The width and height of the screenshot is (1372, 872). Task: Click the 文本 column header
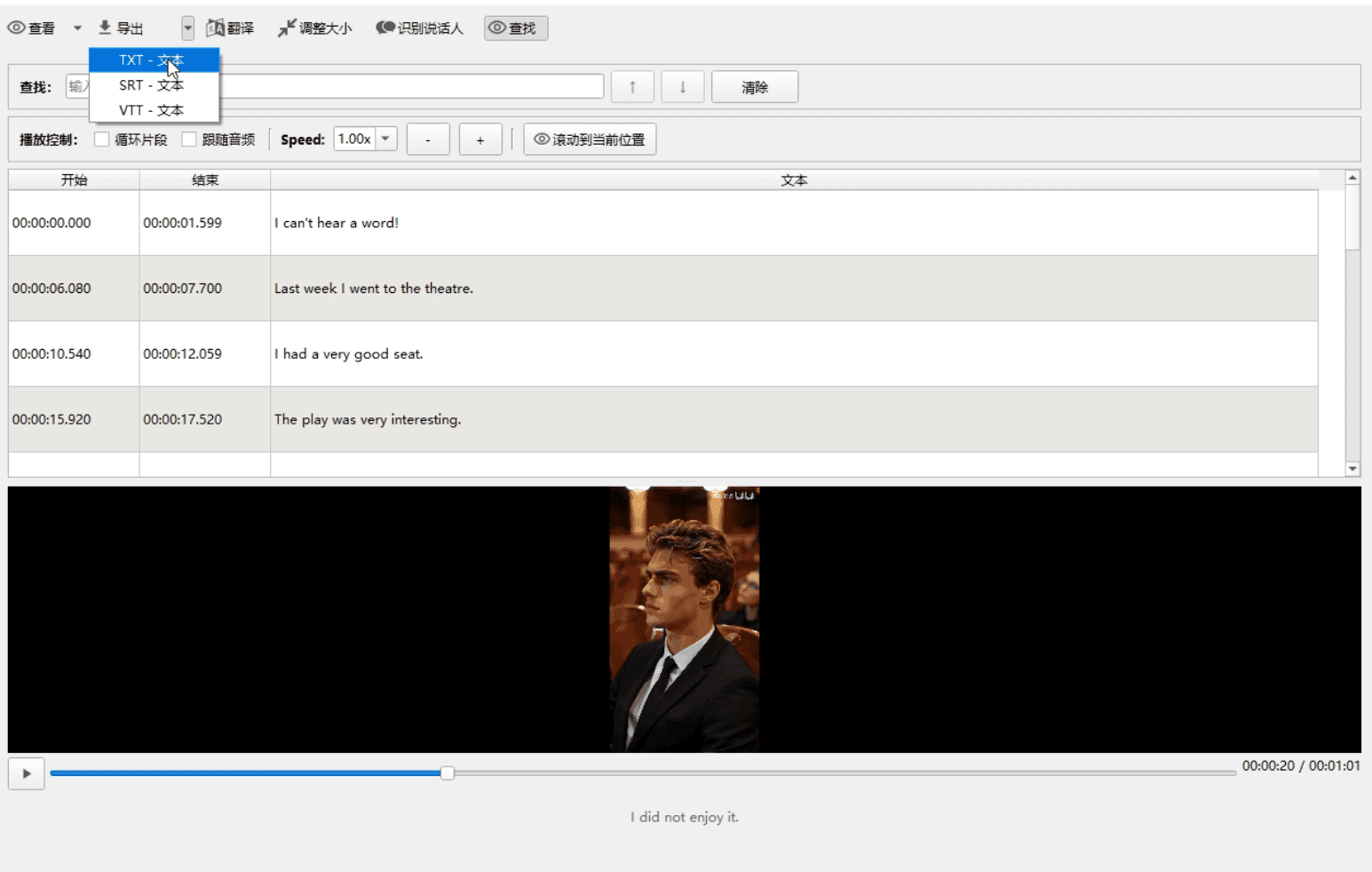794,180
